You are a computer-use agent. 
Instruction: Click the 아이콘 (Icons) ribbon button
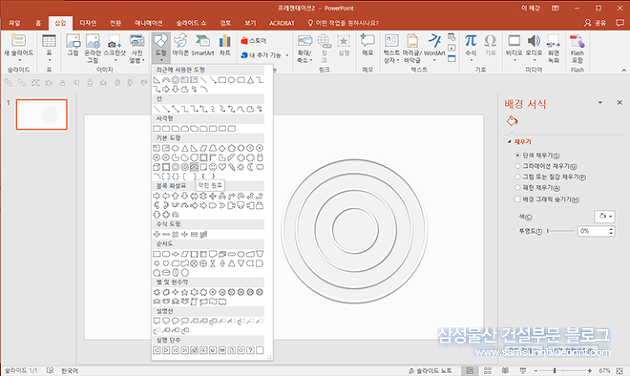click(x=180, y=45)
